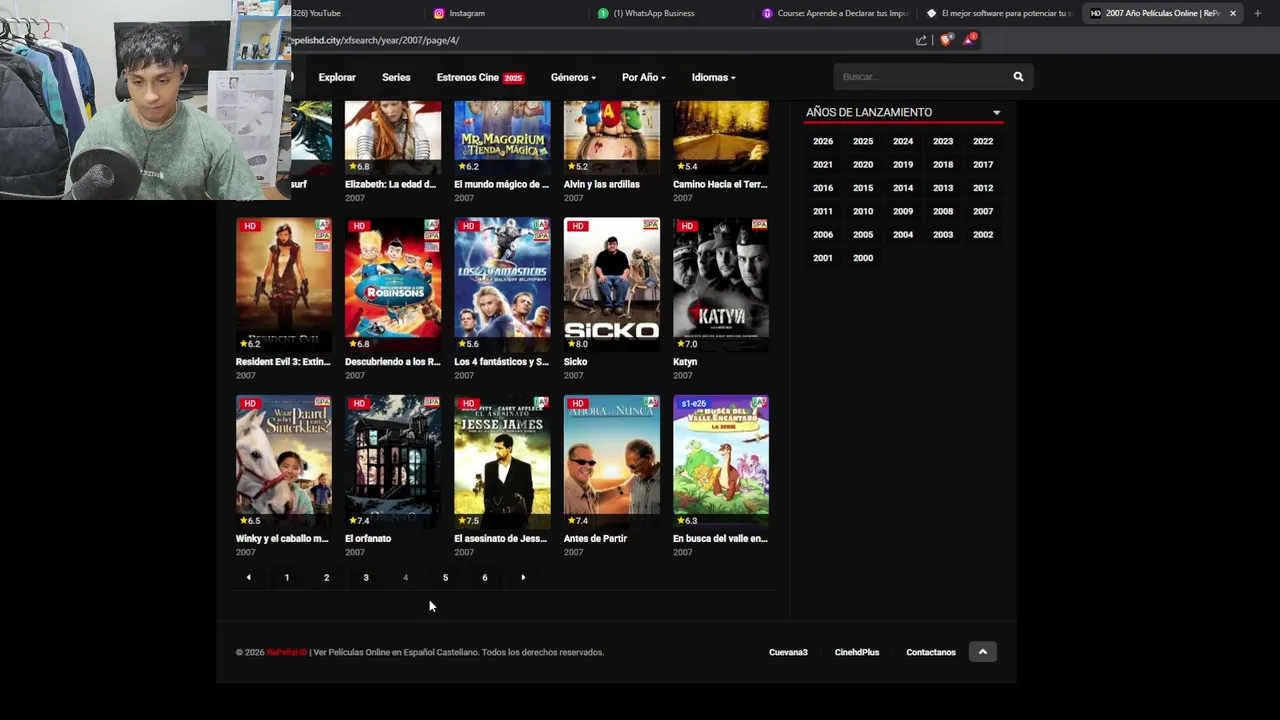
Task: Open Estrenos Cine 2025 link
Action: click(480, 77)
